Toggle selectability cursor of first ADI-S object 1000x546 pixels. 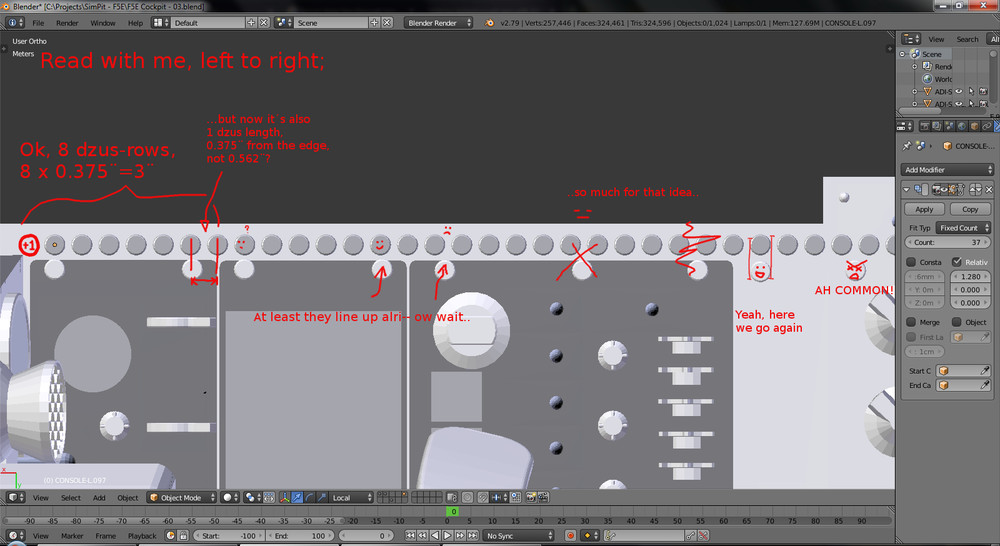click(x=971, y=91)
